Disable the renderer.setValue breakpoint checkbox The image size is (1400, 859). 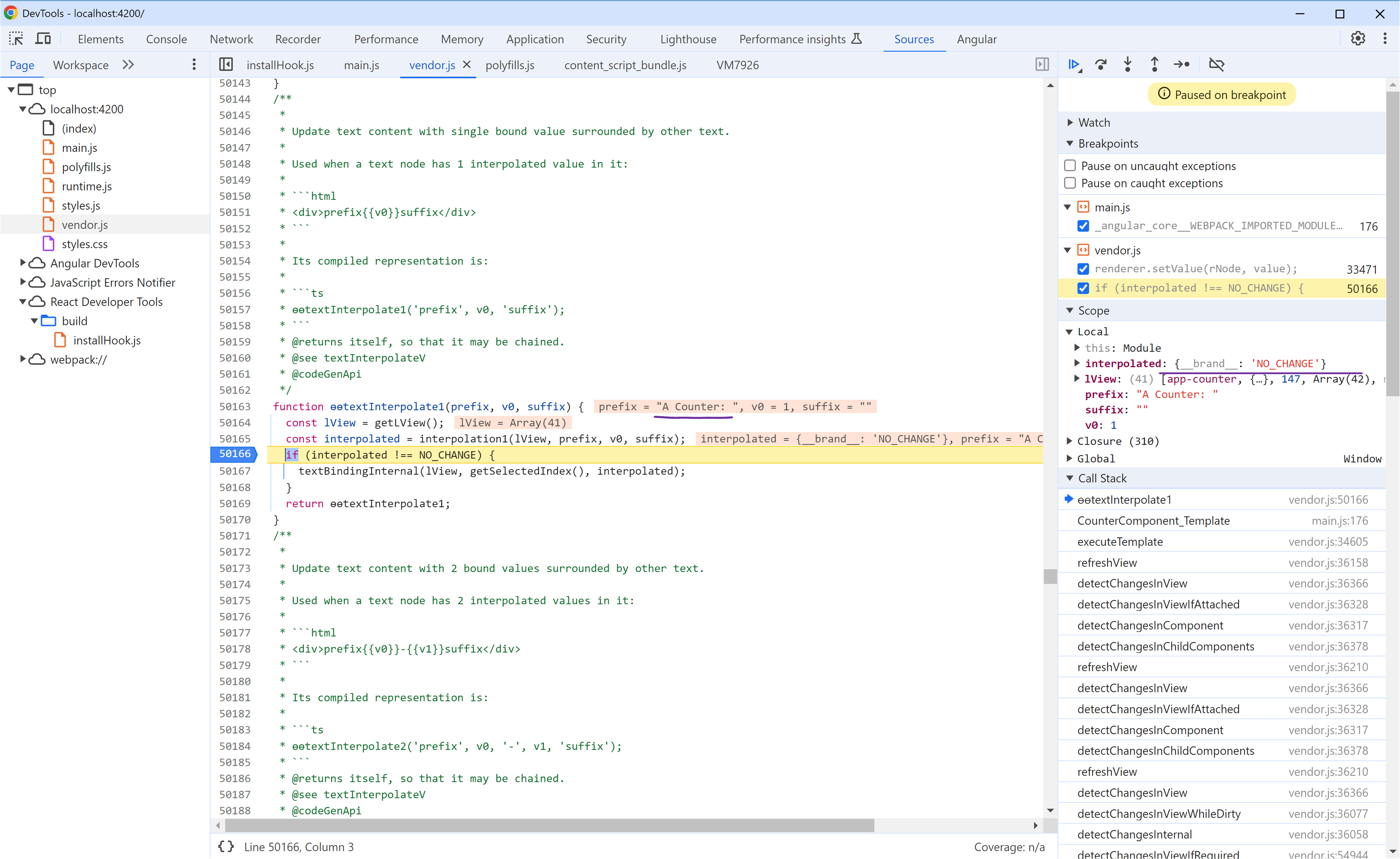click(x=1083, y=269)
